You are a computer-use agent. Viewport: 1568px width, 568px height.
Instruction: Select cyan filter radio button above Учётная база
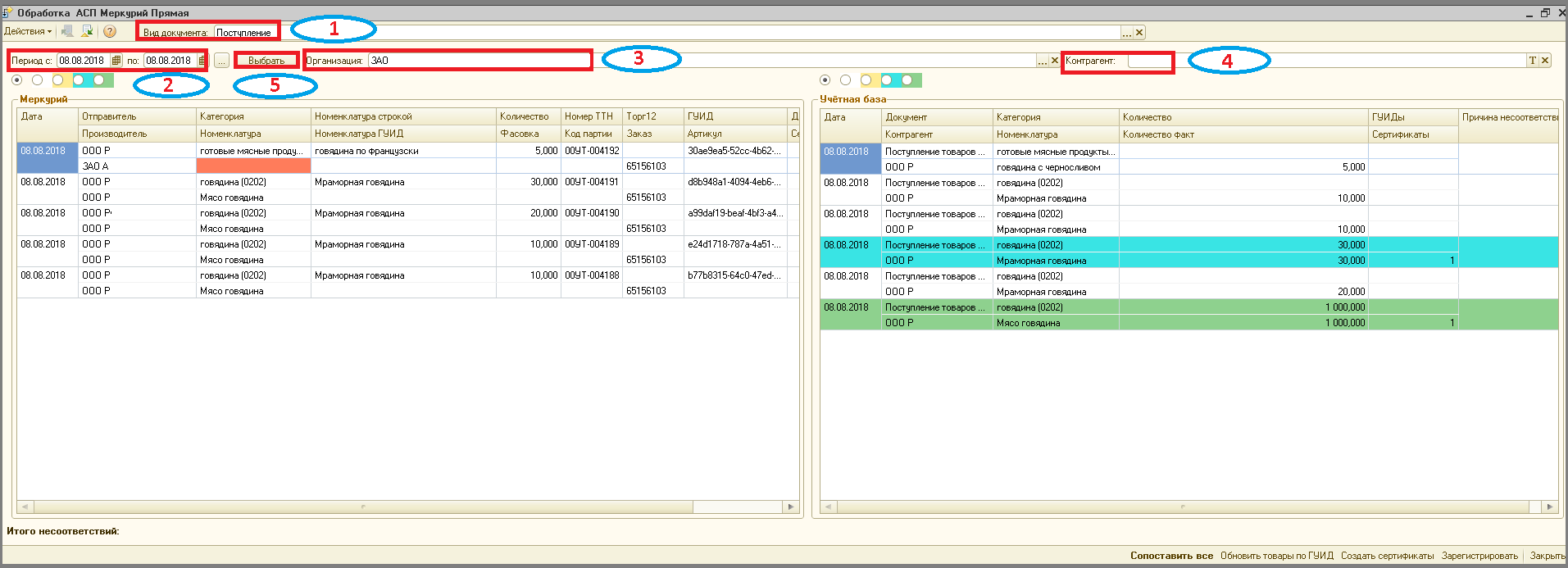click(x=887, y=80)
